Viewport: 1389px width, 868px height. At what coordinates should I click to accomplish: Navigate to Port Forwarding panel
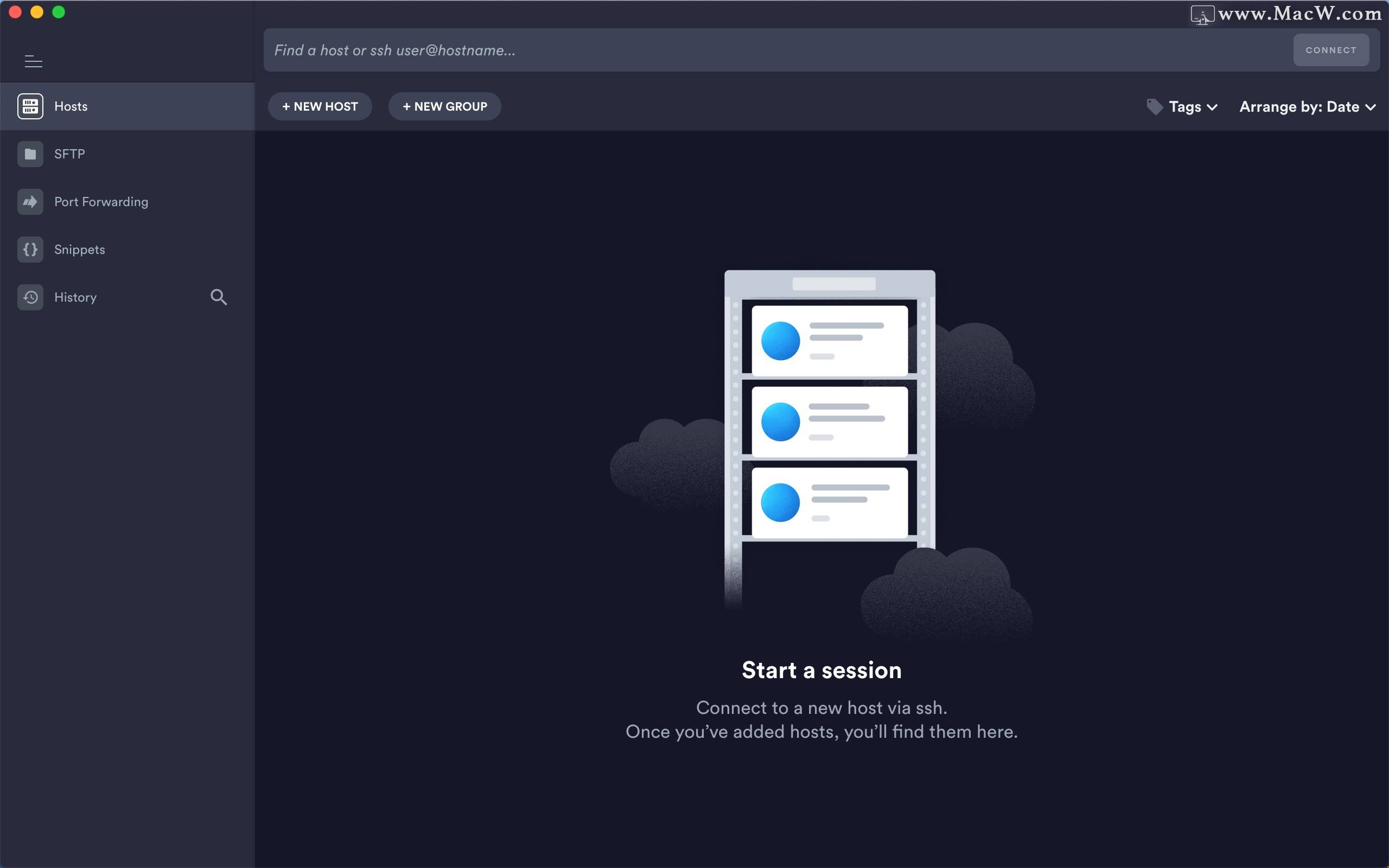tap(100, 201)
